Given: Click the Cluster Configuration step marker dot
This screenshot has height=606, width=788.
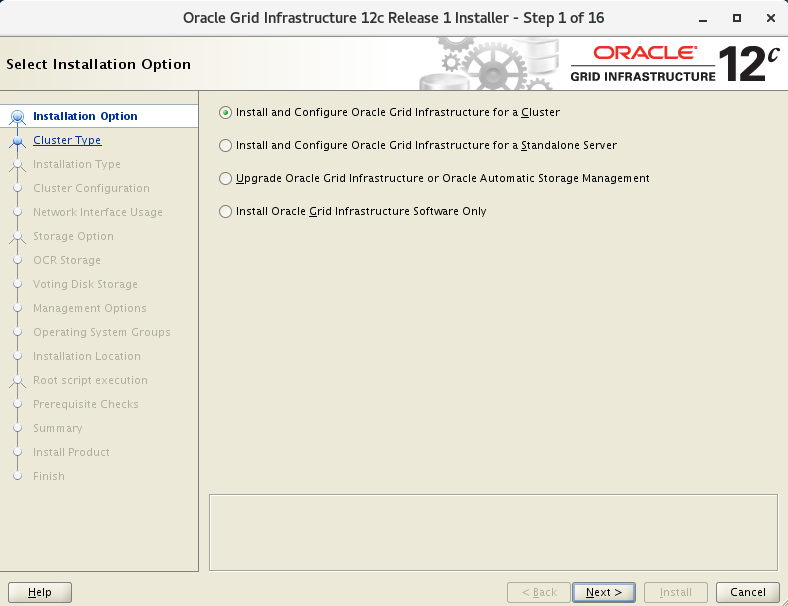Looking at the screenshot, I should coord(18,188).
